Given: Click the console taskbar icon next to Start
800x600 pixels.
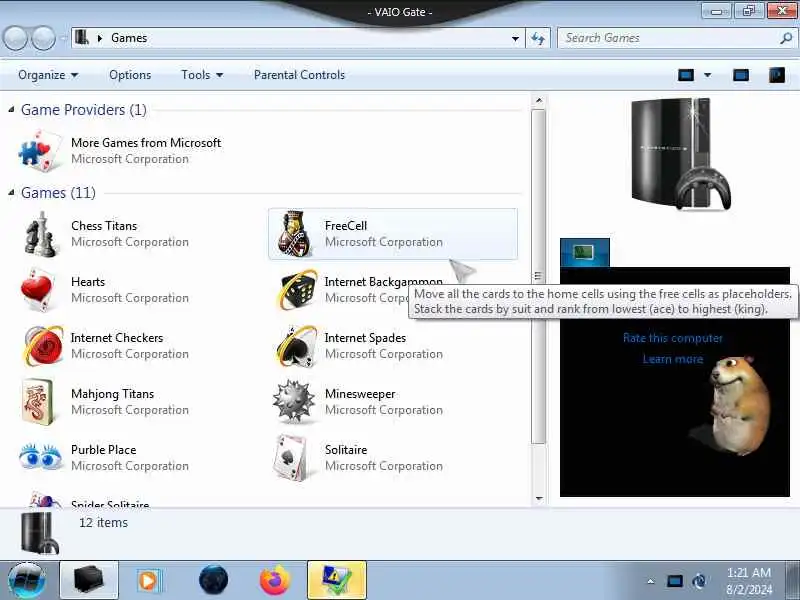Looking at the screenshot, I should pyautogui.click(x=89, y=580).
